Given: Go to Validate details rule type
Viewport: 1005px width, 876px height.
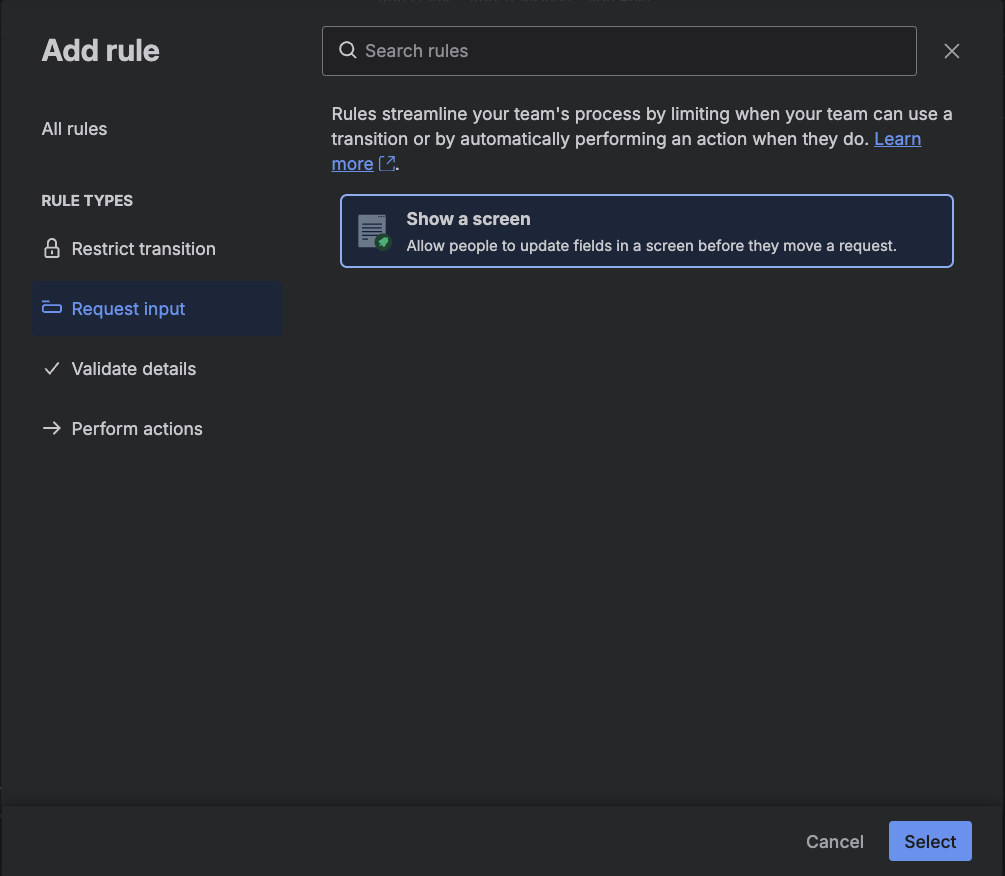Looking at the screenshot, I should 134,369.
